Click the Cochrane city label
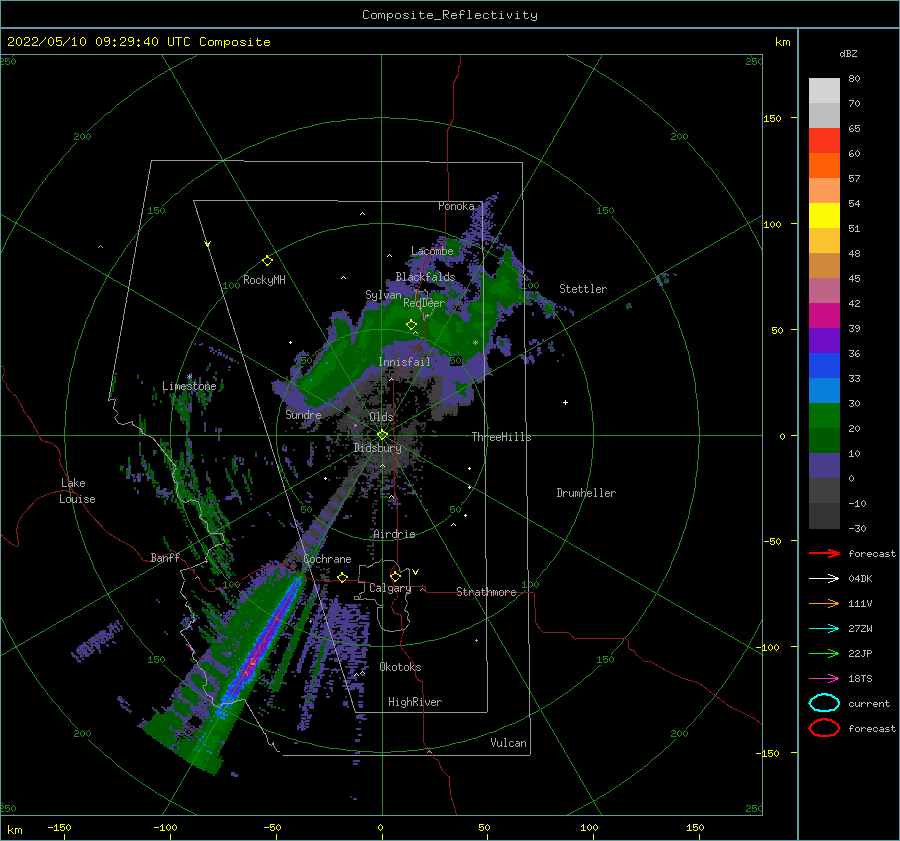This screenshot has height=841, width=900. coord(327,559)
